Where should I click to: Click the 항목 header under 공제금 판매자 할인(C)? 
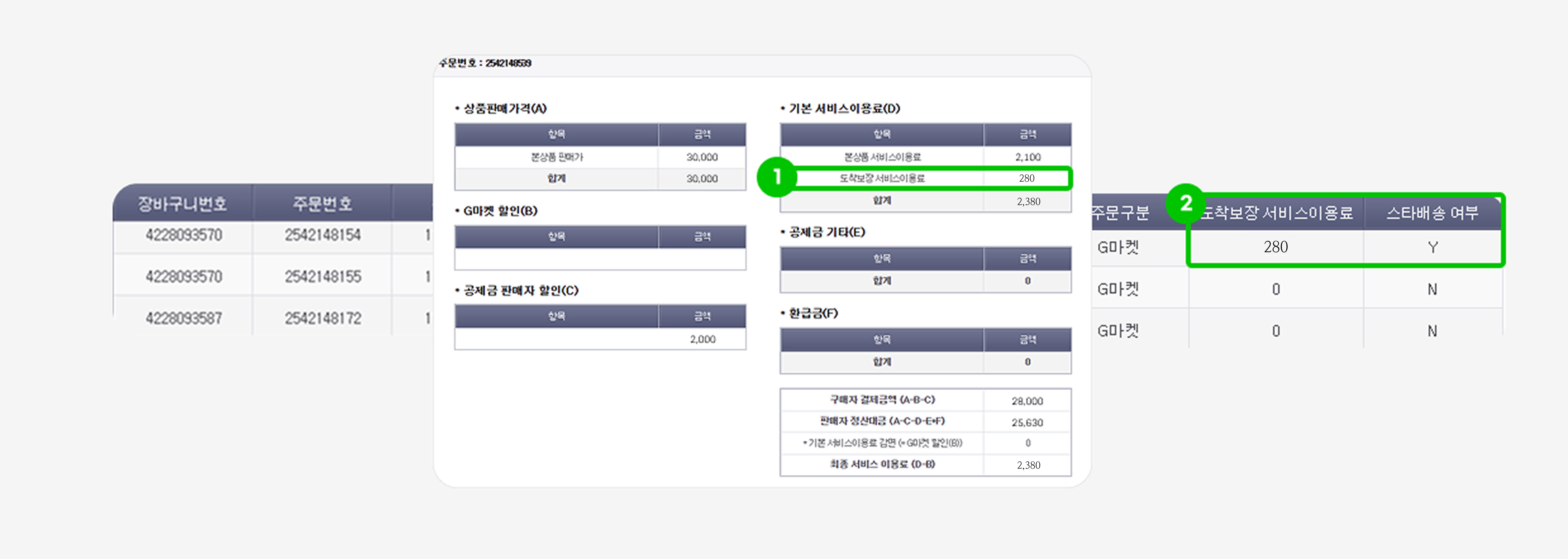(x=556, y=316)
